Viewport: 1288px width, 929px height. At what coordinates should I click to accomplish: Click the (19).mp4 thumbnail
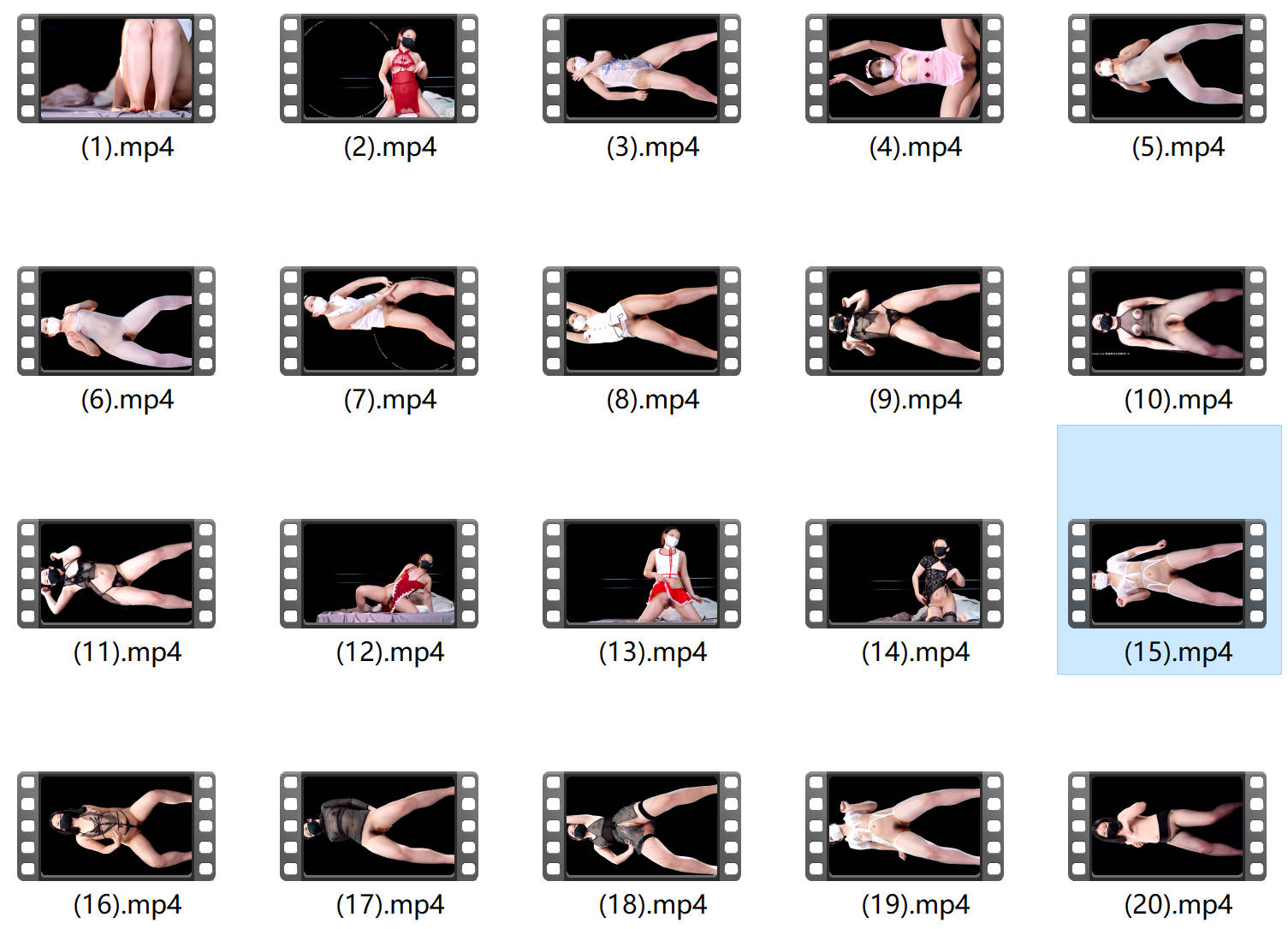[x=905, y=826]
